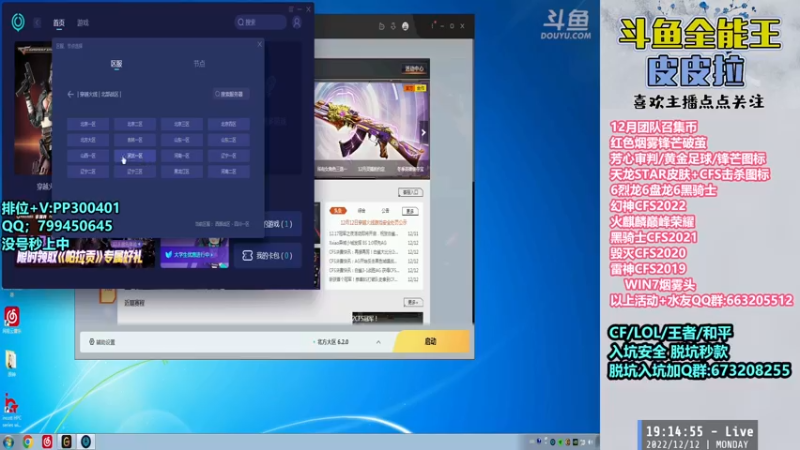Click second launcher title bar icon

[x=393, y=26]
